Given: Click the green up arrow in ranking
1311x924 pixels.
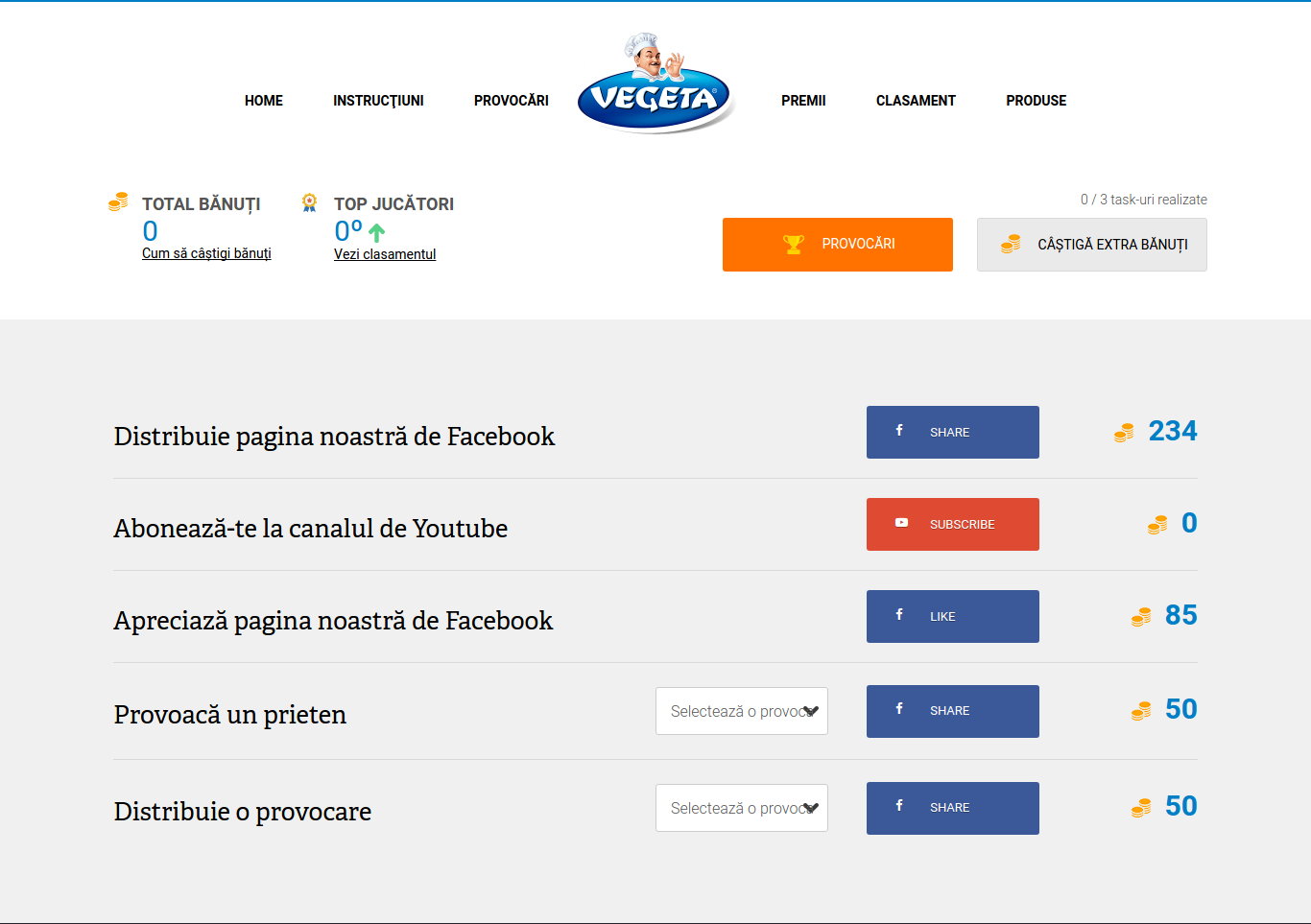Looking at the screenshot, I should point(376,232).
